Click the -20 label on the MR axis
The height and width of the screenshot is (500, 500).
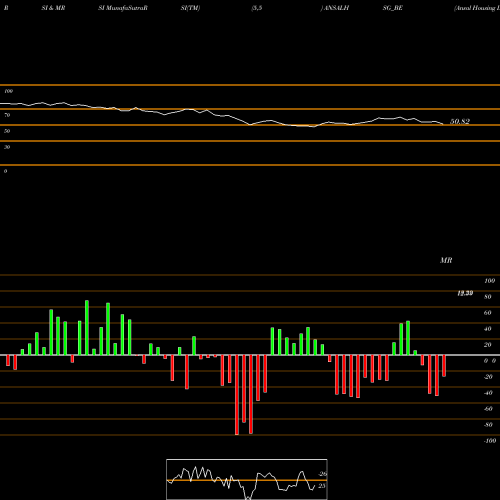click(x=488, y=377)
